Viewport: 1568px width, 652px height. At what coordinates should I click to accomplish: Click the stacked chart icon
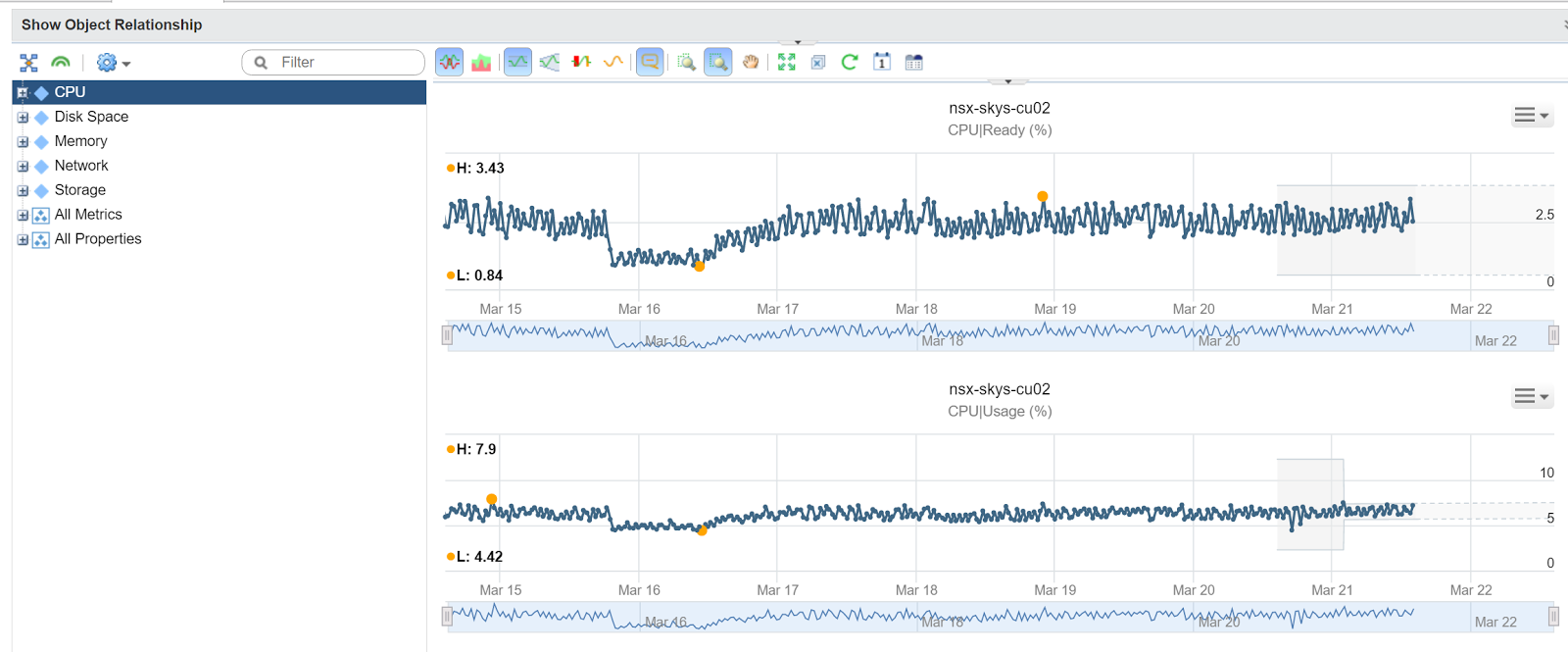[x=481, y=63]
